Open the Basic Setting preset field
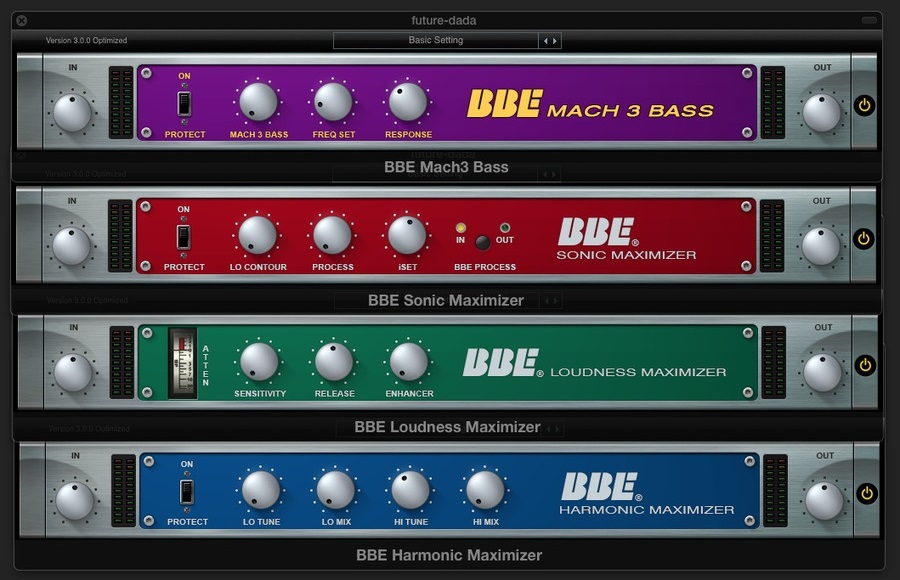900x580 pixels. coord(436,40)
